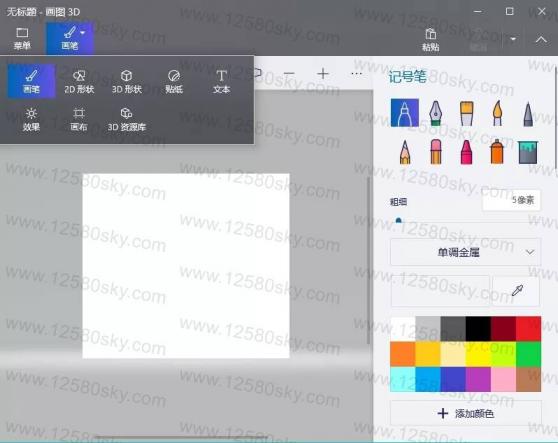Maximize the 画图 3D window
This screenshot has width=558, height=443.
[x=510, y=11]
